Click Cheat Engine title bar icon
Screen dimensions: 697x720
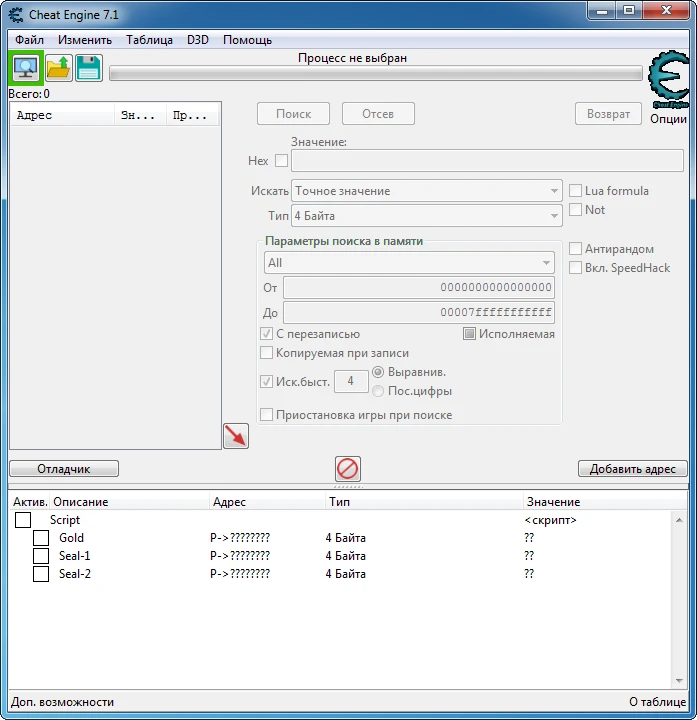[16, 15]
